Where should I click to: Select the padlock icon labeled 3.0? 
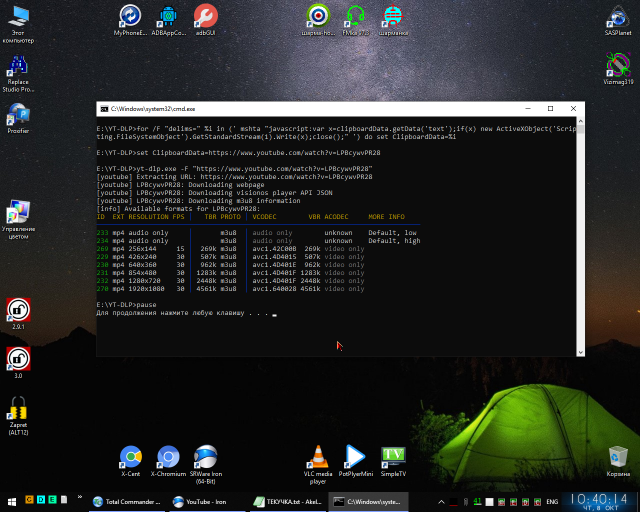18,363
